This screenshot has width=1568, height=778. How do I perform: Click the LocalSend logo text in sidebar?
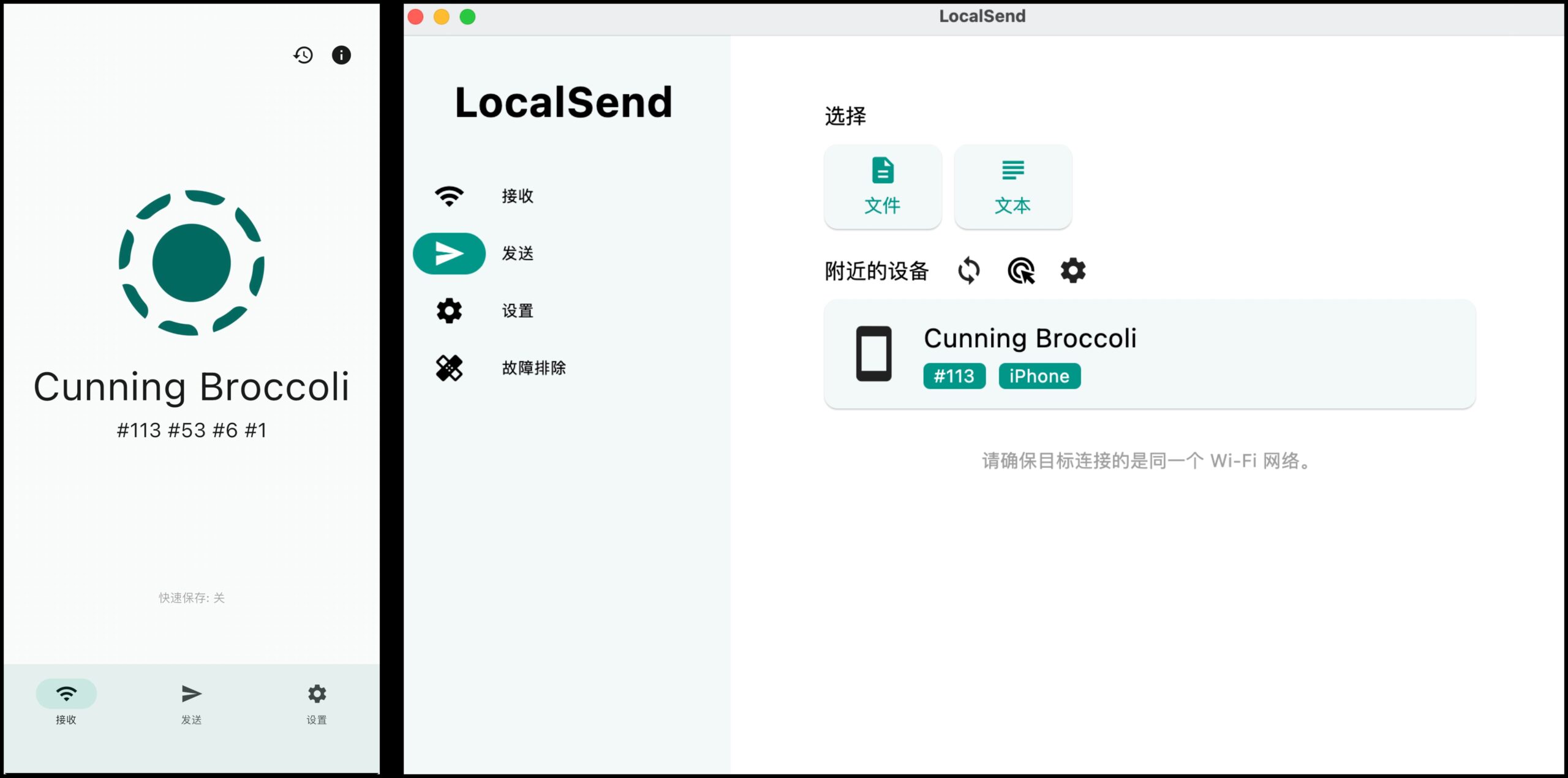[563, 102]
